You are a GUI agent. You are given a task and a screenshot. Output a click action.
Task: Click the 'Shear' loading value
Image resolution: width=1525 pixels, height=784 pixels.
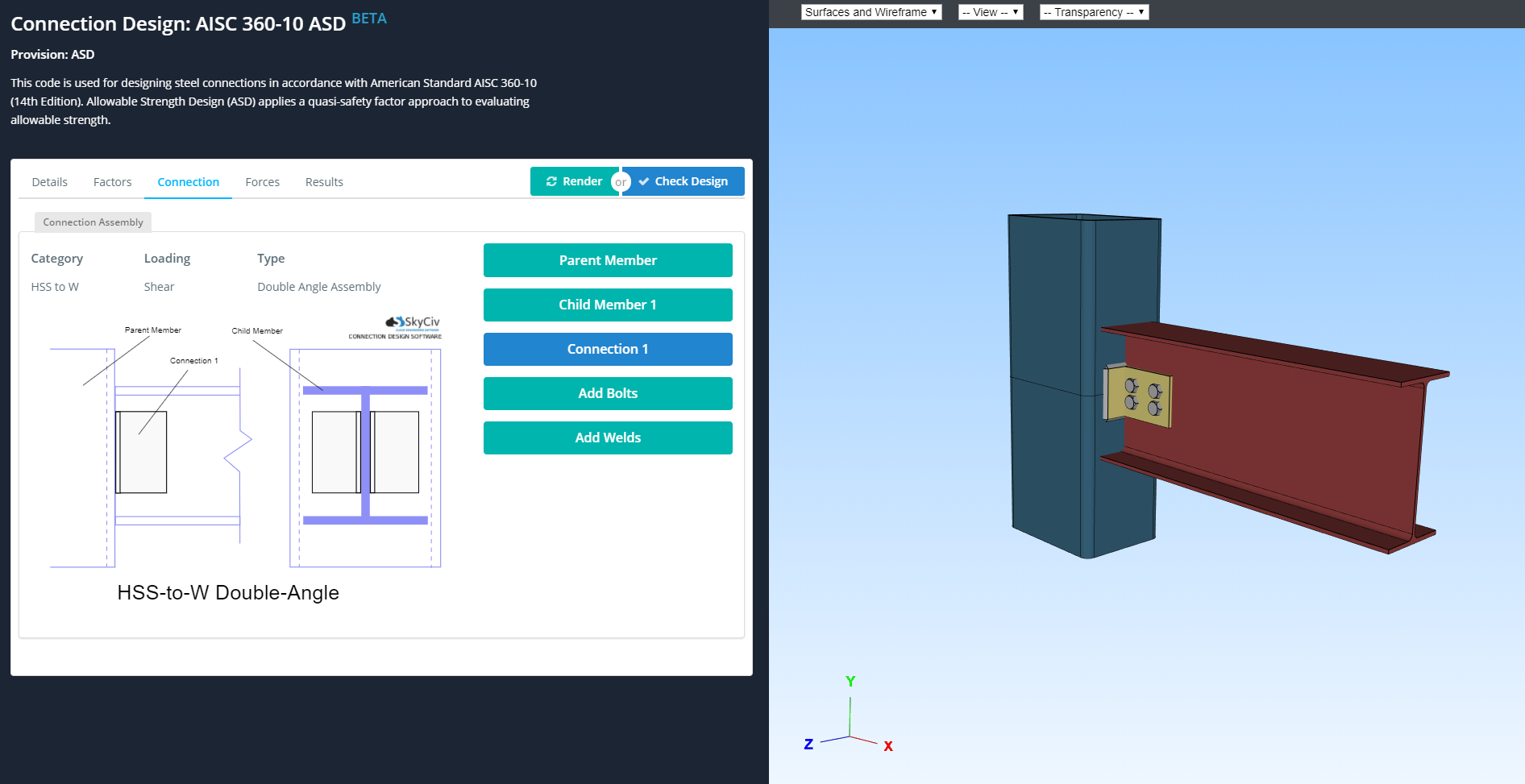click(x=159, y=287)
